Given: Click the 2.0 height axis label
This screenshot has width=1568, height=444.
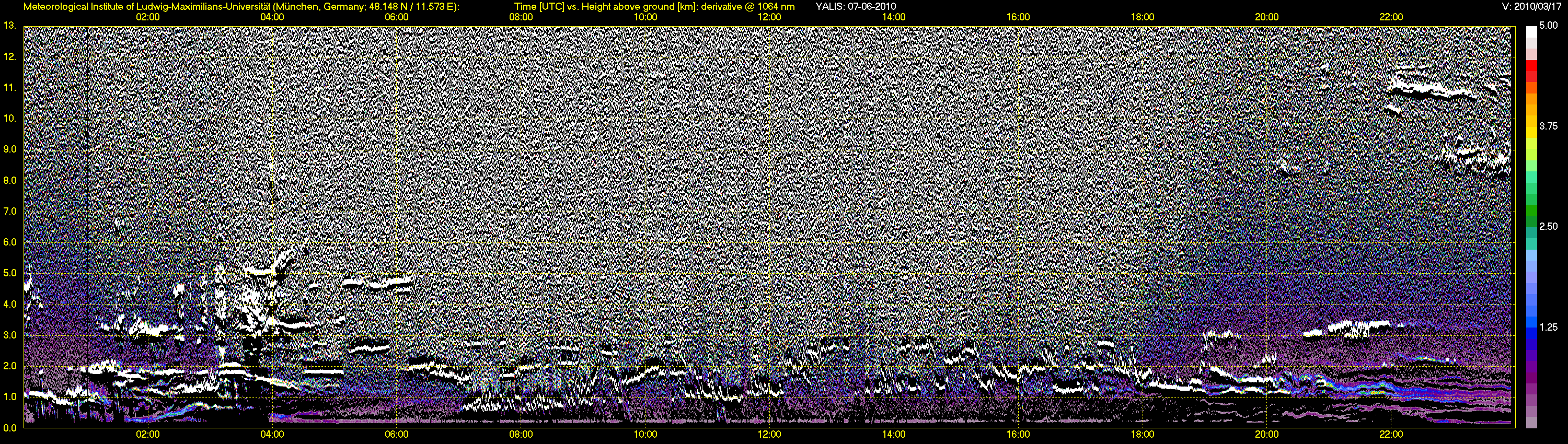Looking at the screenshot, I should coord(10,366).
